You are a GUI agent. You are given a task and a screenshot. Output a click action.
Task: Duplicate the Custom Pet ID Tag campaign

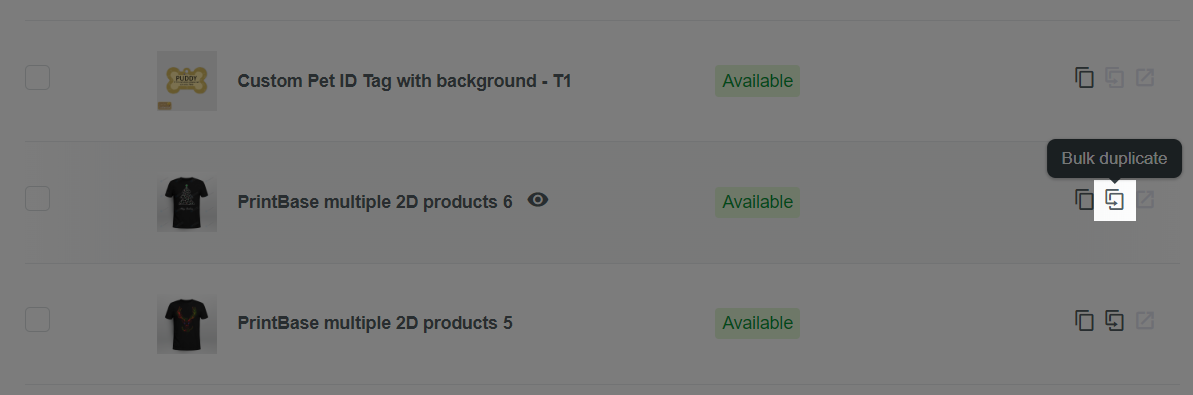1084,78
